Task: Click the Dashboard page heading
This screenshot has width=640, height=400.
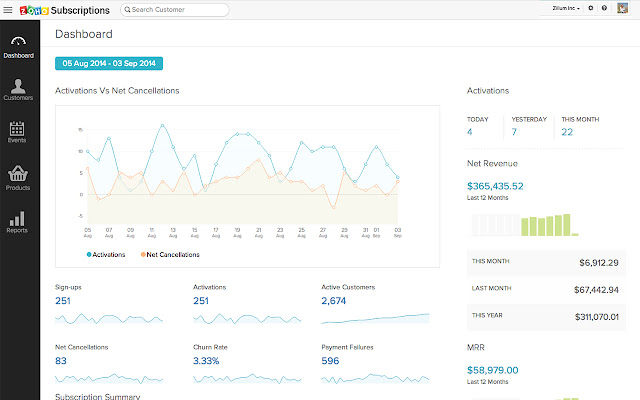Action: (x=84, y=34)
